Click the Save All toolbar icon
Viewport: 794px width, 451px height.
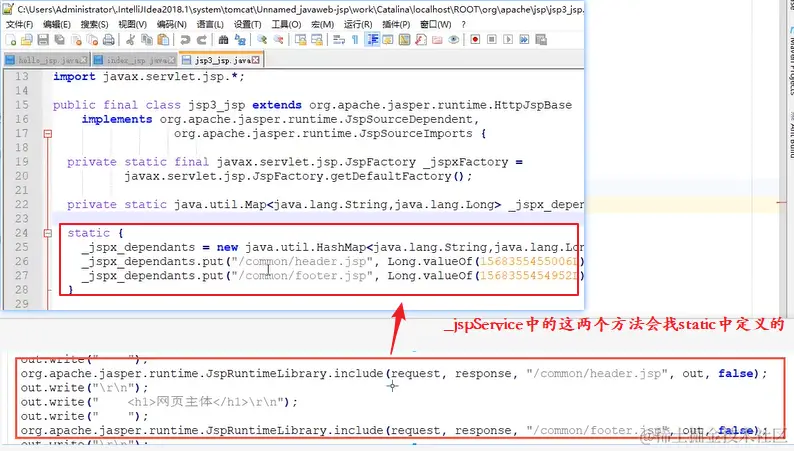pos(60,39)
